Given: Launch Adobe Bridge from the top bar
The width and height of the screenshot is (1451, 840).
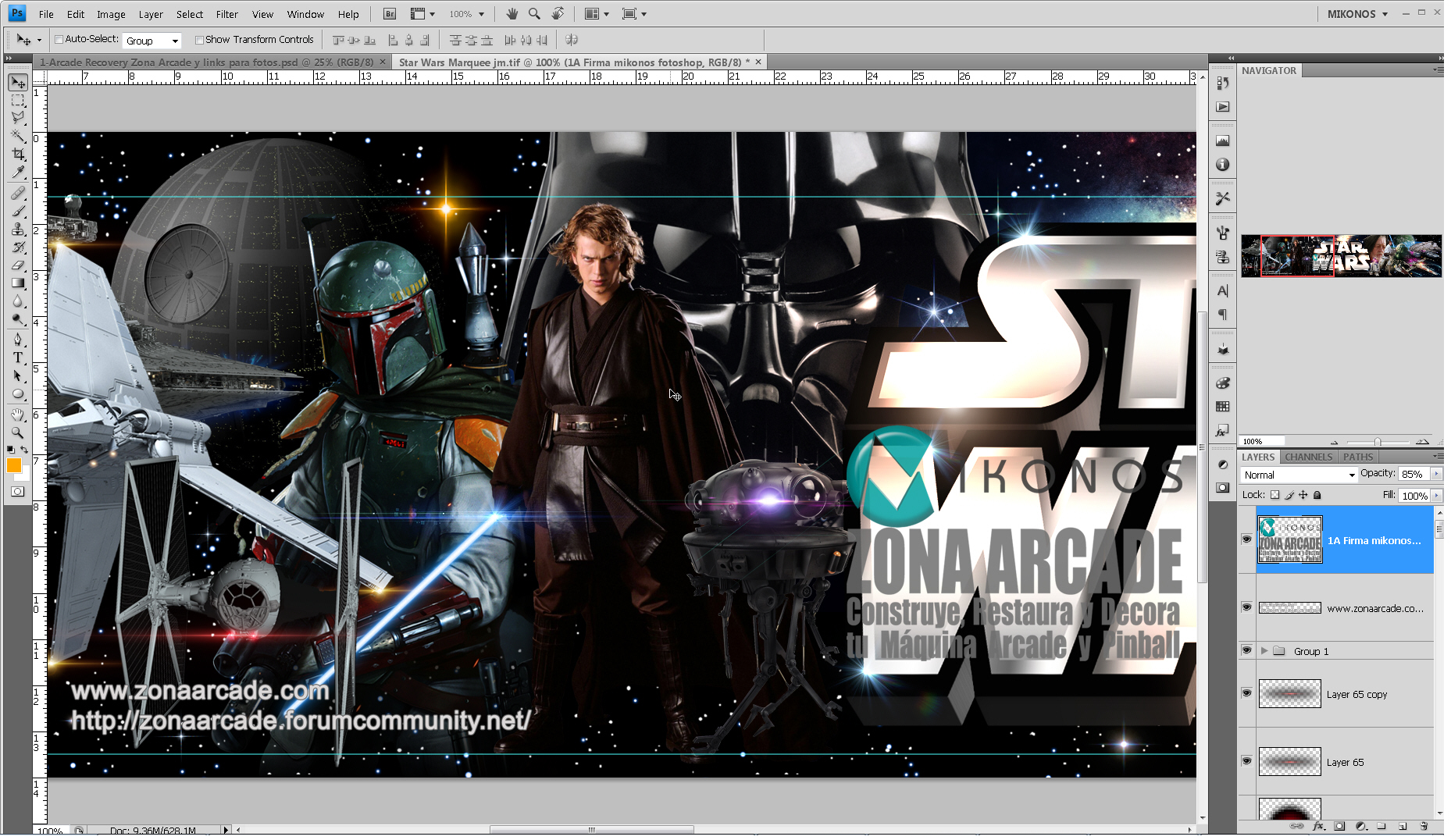Looking at the screenshot, I should (x=390, y=14).
